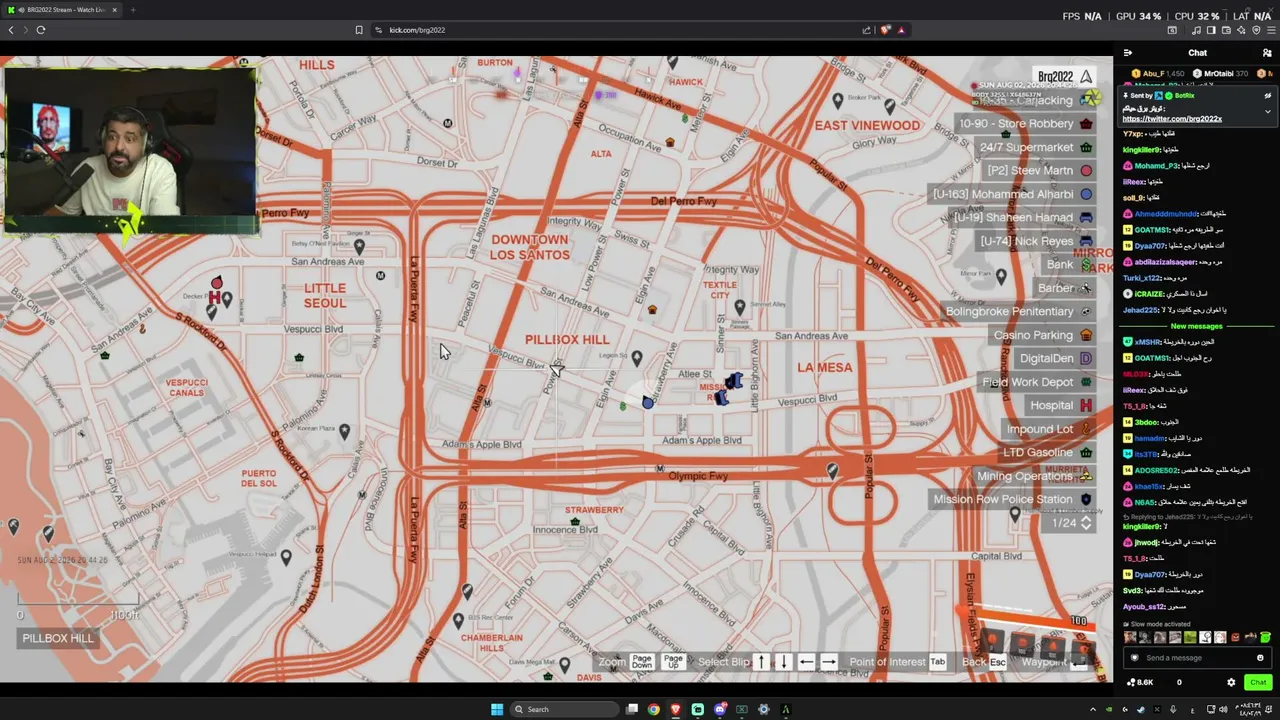This screenshot has height=720, width=1280.
Task: Click the Barber scissors icon
Action: pos(1086,288)
